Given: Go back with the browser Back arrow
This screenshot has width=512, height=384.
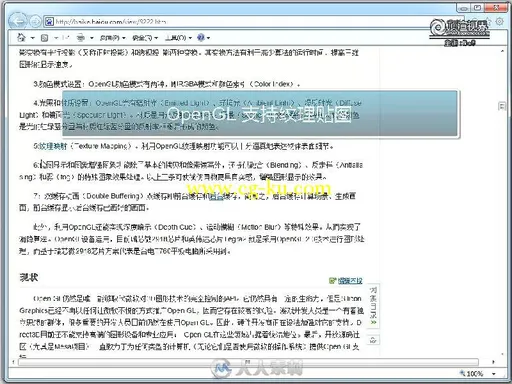Looking at the screenshot, I should (18, 21).
